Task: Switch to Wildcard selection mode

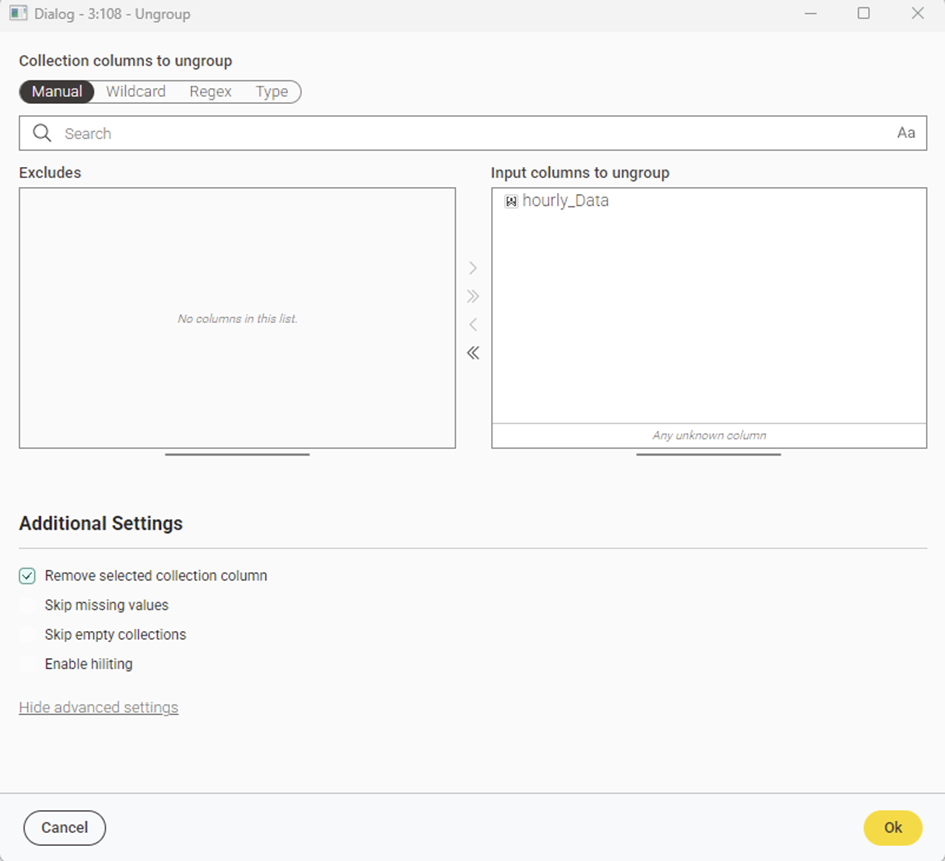Action: pyautogui.click(x=136, y=92)
